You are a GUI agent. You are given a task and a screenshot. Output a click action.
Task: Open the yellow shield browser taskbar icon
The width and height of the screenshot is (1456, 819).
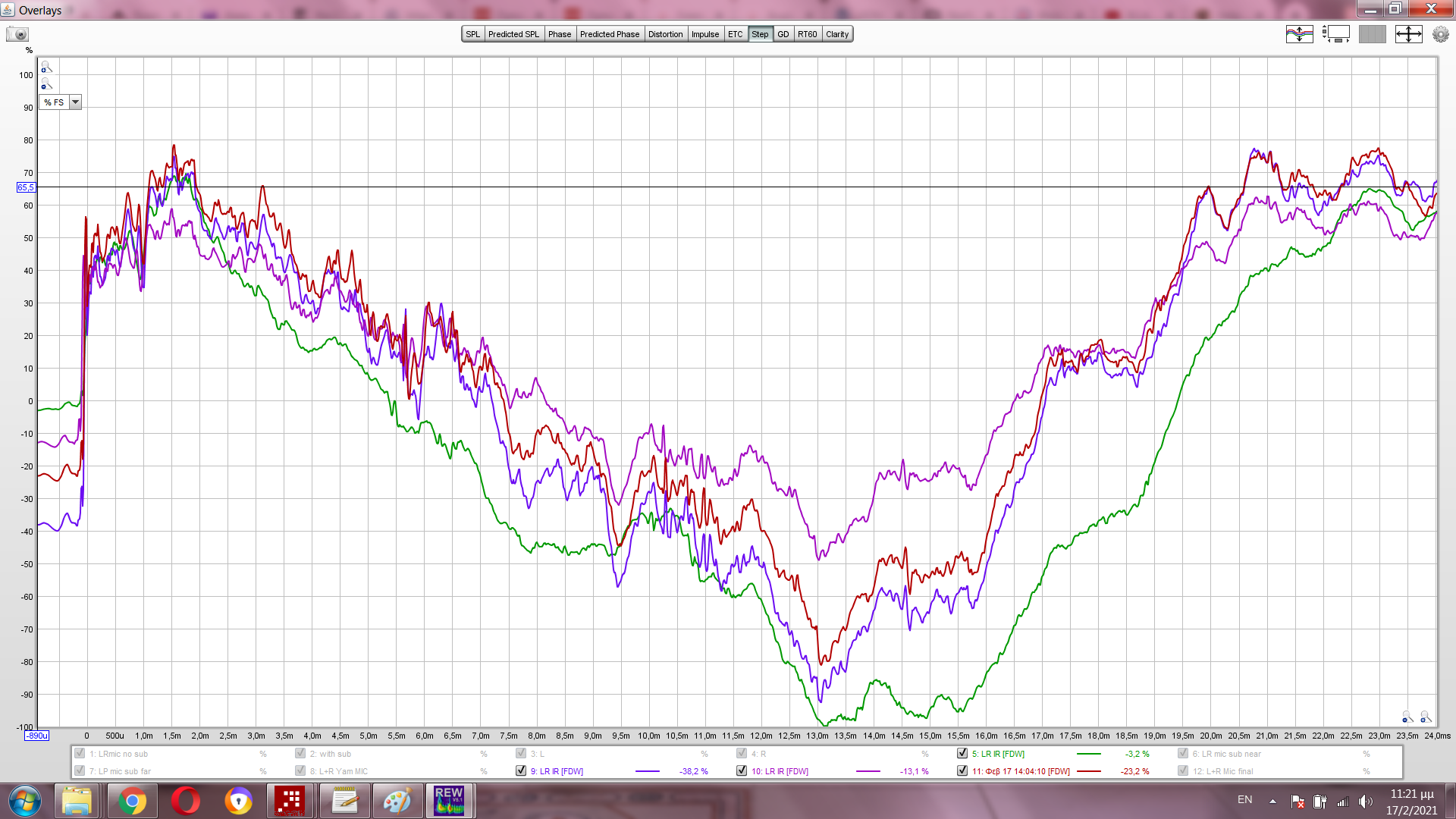(x=239, y=801)
